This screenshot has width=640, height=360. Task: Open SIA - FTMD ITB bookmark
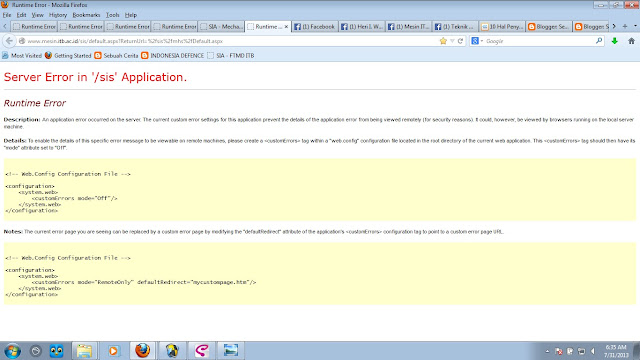coord(231,56)
